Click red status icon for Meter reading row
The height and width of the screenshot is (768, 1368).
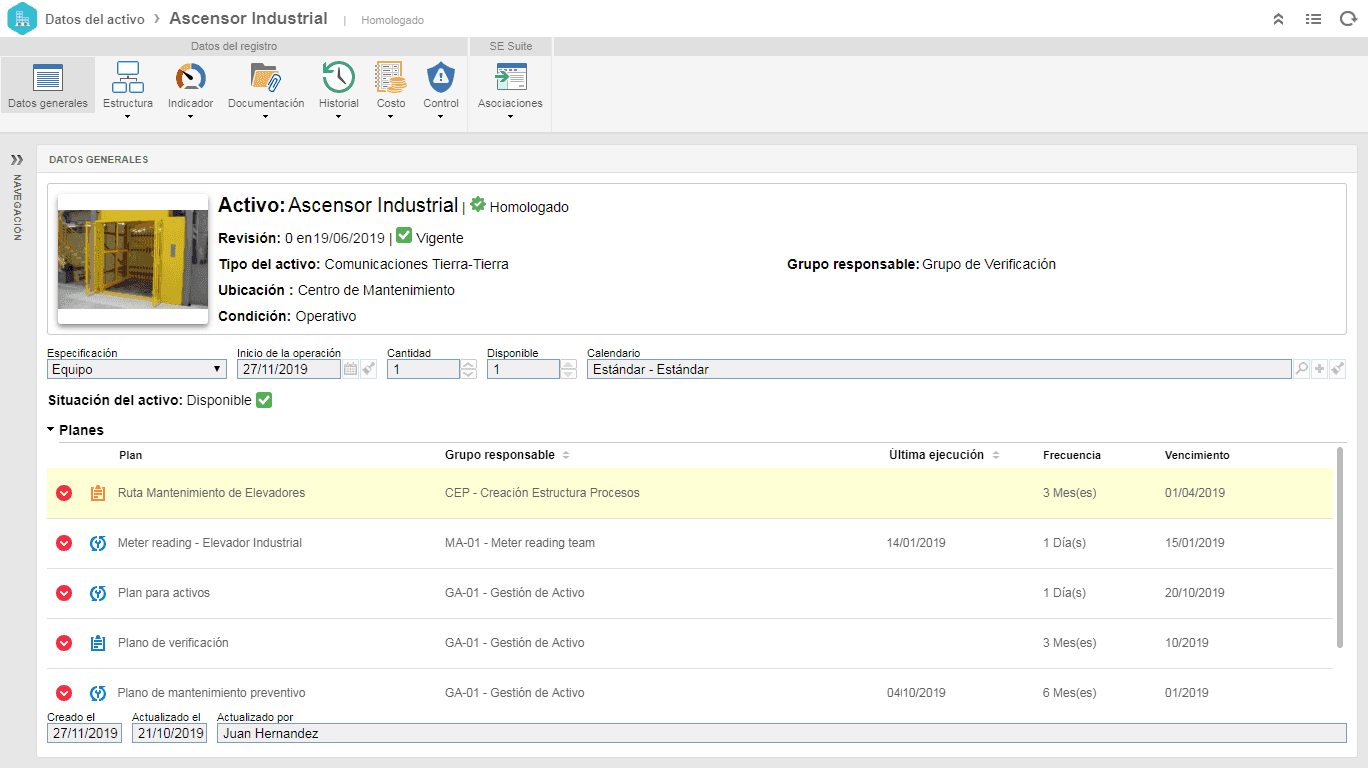point(64,543)
